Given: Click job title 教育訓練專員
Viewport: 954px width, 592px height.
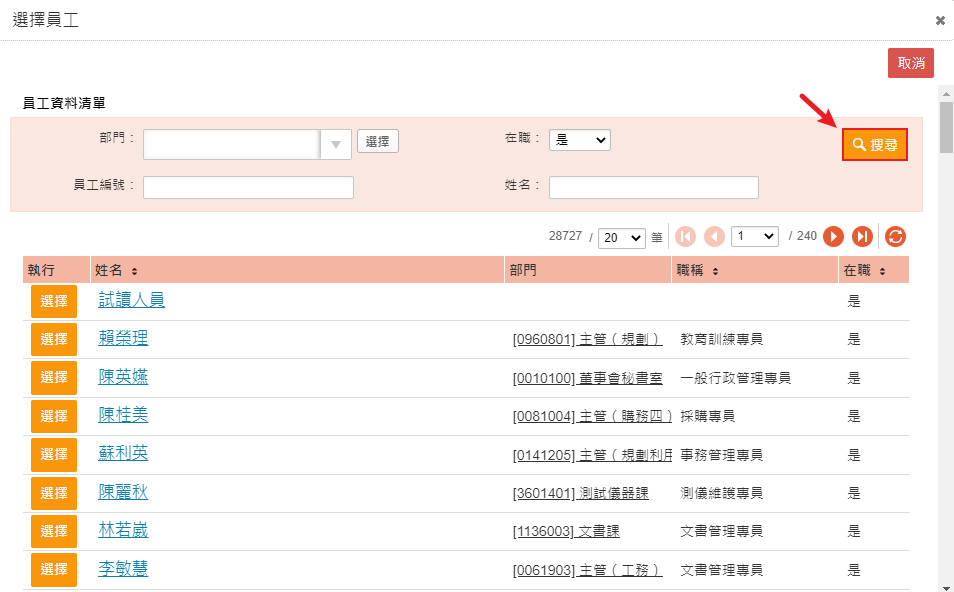Looking at the screenshot, I should [721, 339].
